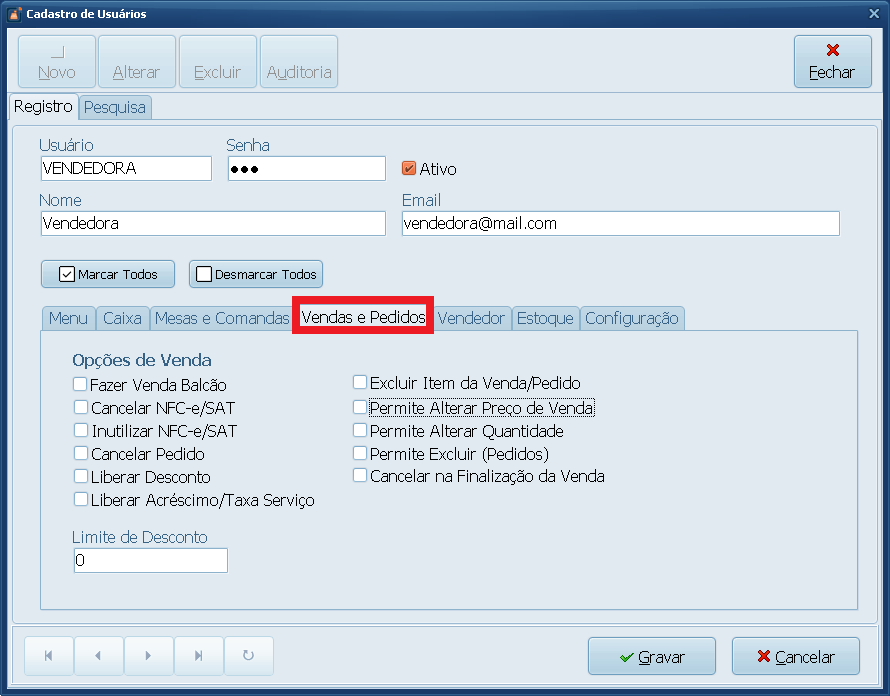This screenshot has height=696, width=890.
Task: Switch to the Pesquisa tab
Action: 115,107
